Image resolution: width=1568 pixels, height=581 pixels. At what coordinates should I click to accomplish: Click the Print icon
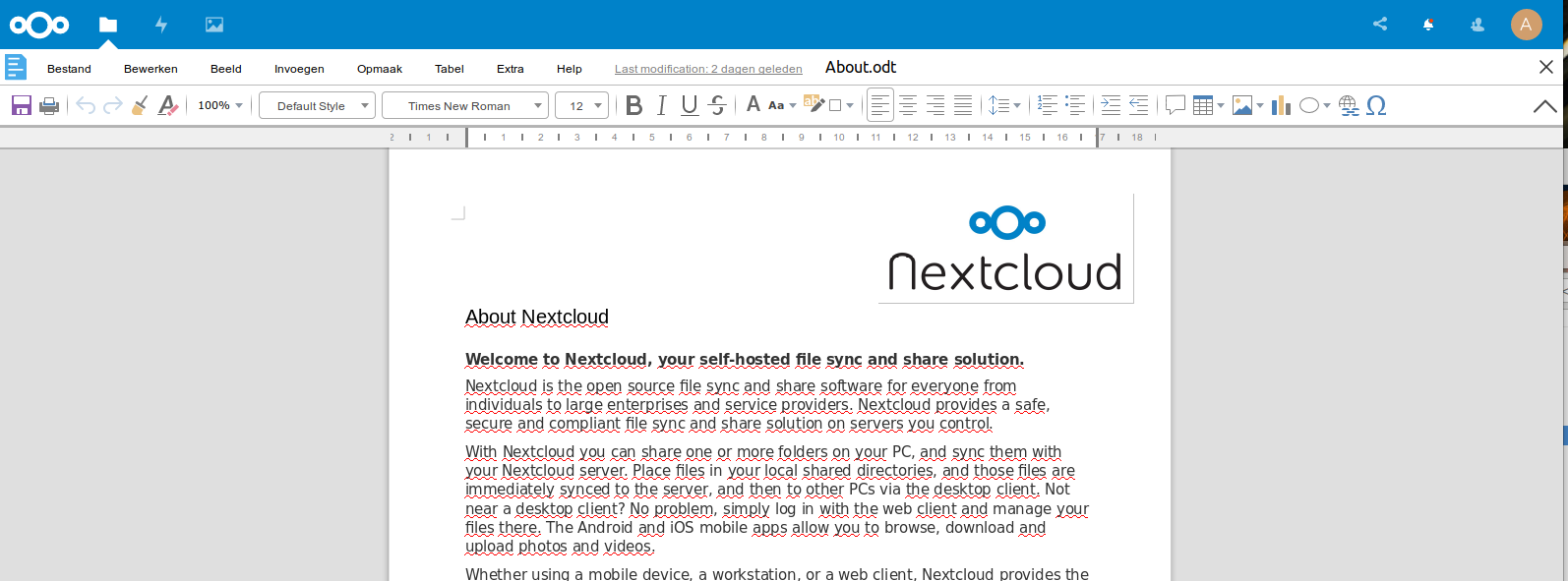point(49,105)
